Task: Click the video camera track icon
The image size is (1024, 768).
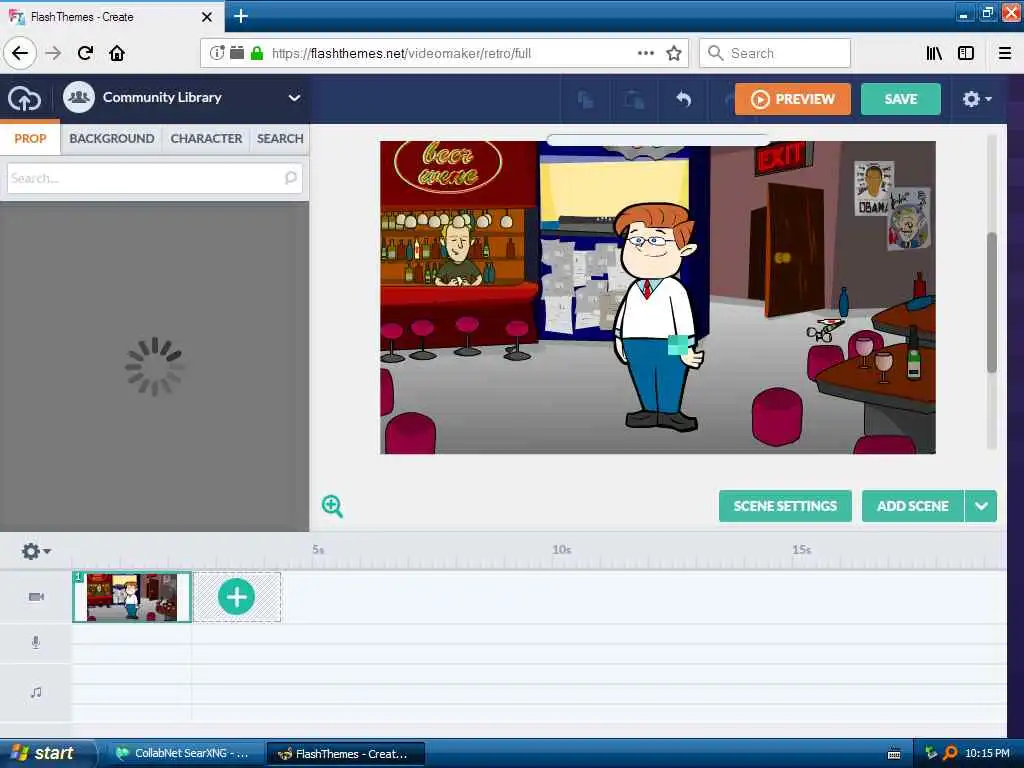Action: [37, 597]
